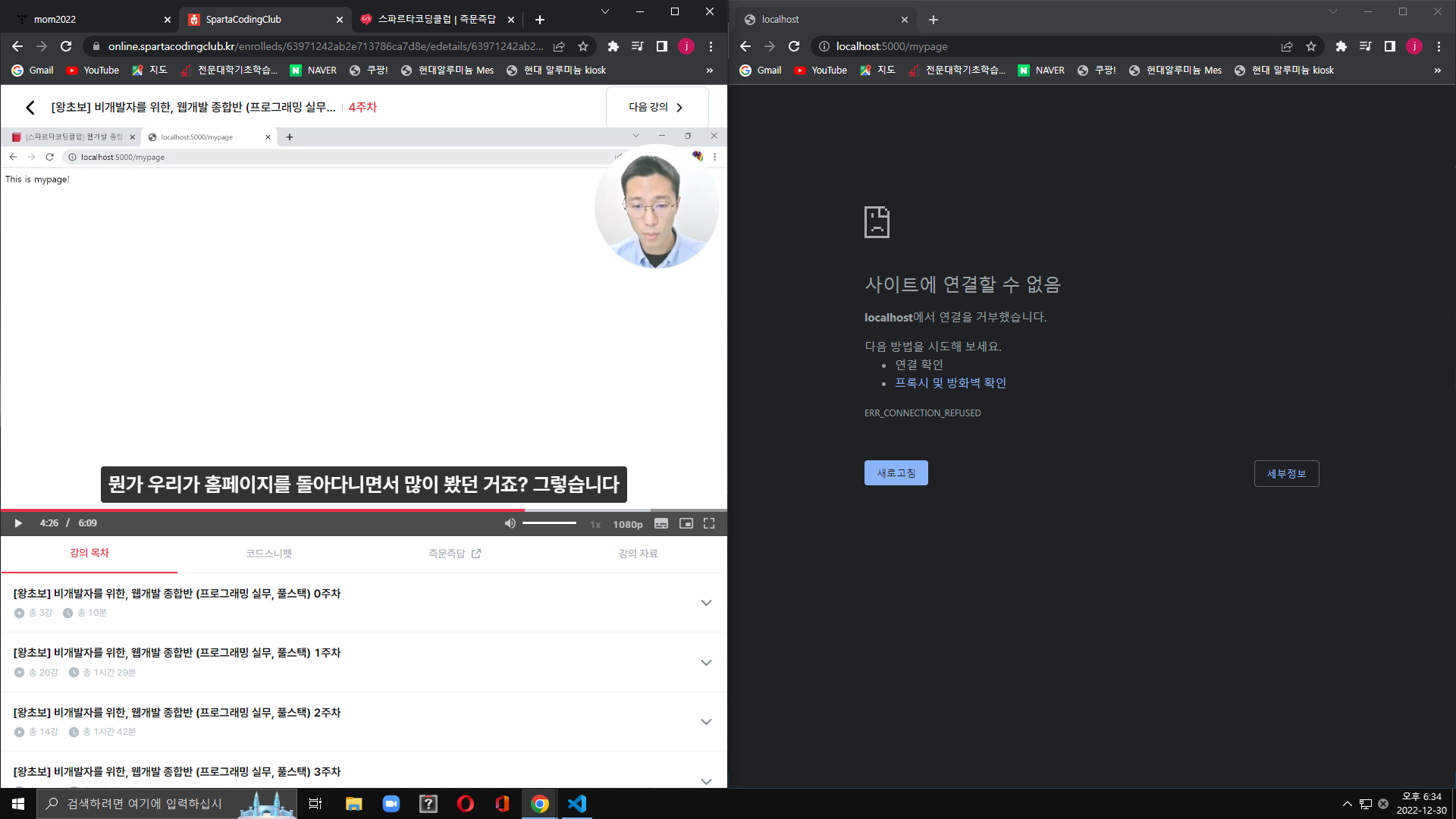Go to 다음 강의 next lecture

tap(657, 107)
